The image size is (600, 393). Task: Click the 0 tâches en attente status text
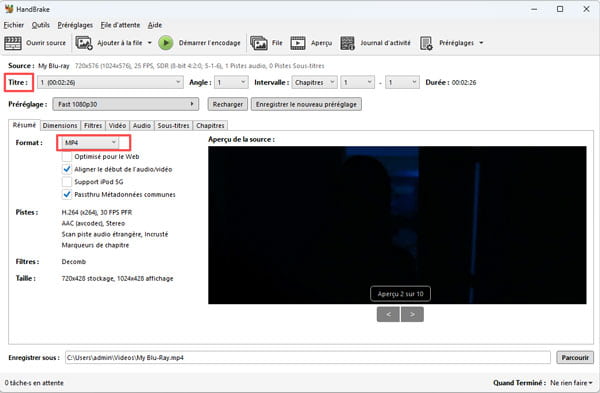[34, 383]
